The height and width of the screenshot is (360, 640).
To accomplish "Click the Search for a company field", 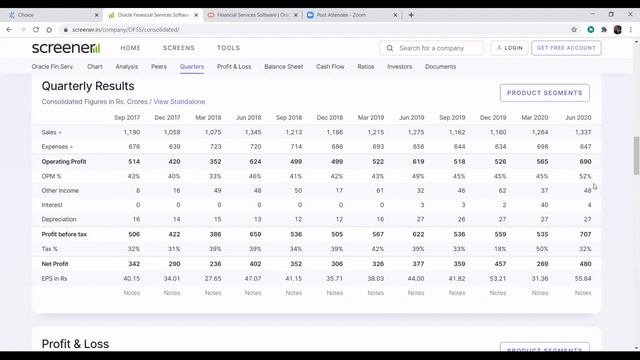I will 431,48.
